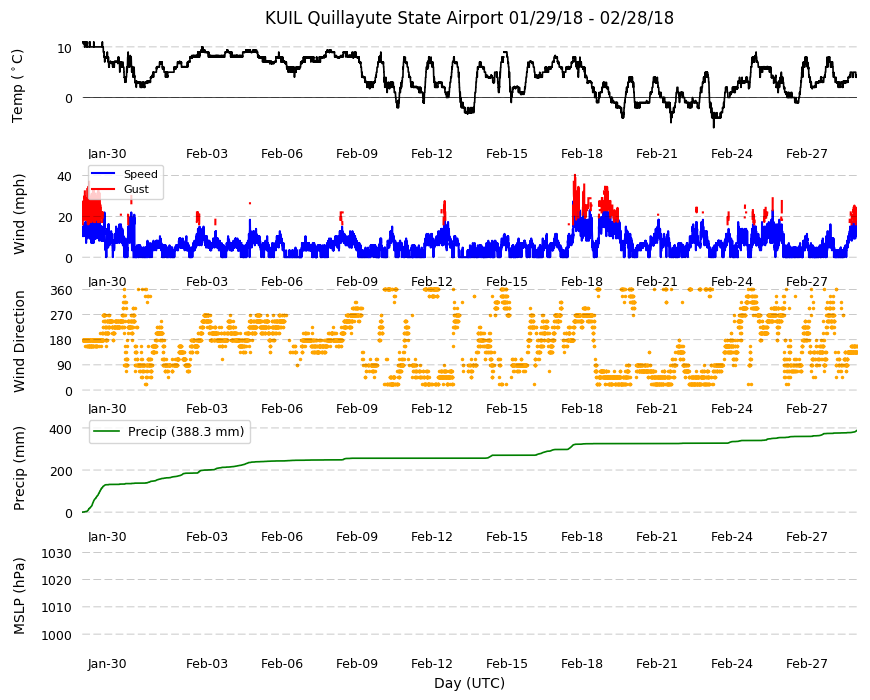The height and width of the screenshot is (700, 870).
Task: Click the MSLP (hPa) axis label
Action: click(19, 596)
